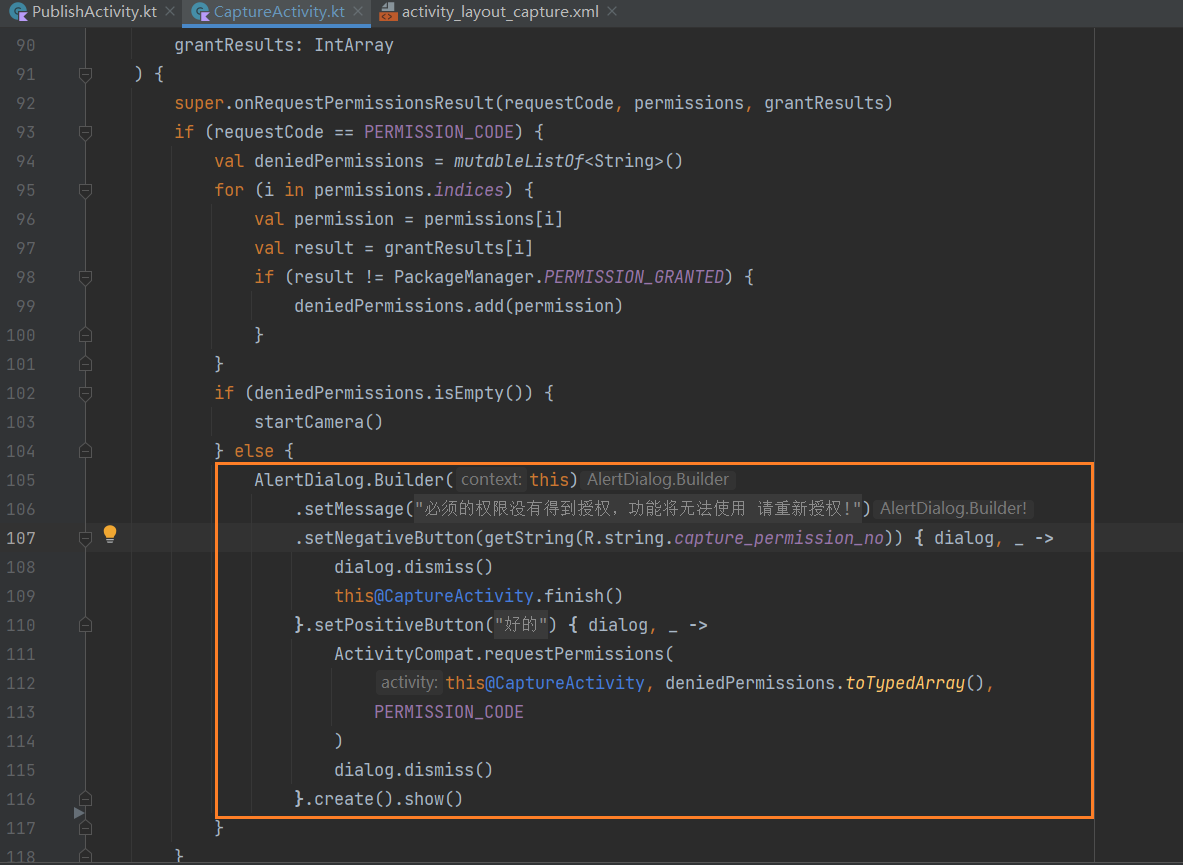Screen dimensions: 1183x865
Task: Click the @CaptureActivity label on line 109
Action: coord(454,596)
